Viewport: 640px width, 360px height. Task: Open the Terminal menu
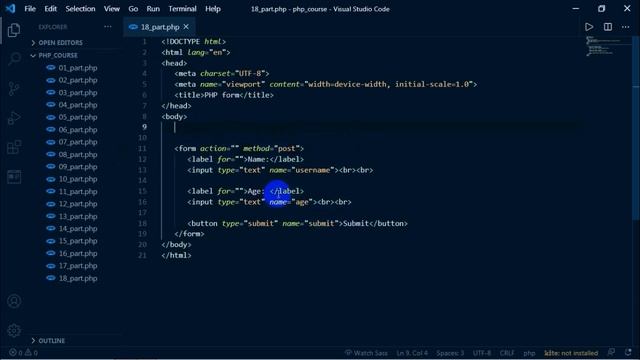point(182,9)
